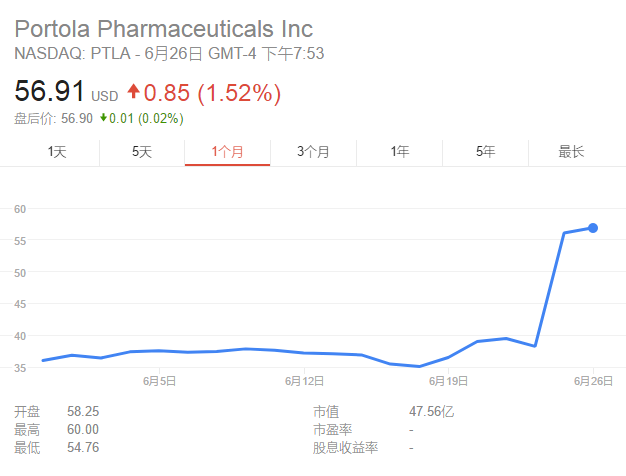Image resolution: width=626 pixels, height=476 pixels.
Task: Click the red up-arrow price change icon
Action: click(133, 94)
